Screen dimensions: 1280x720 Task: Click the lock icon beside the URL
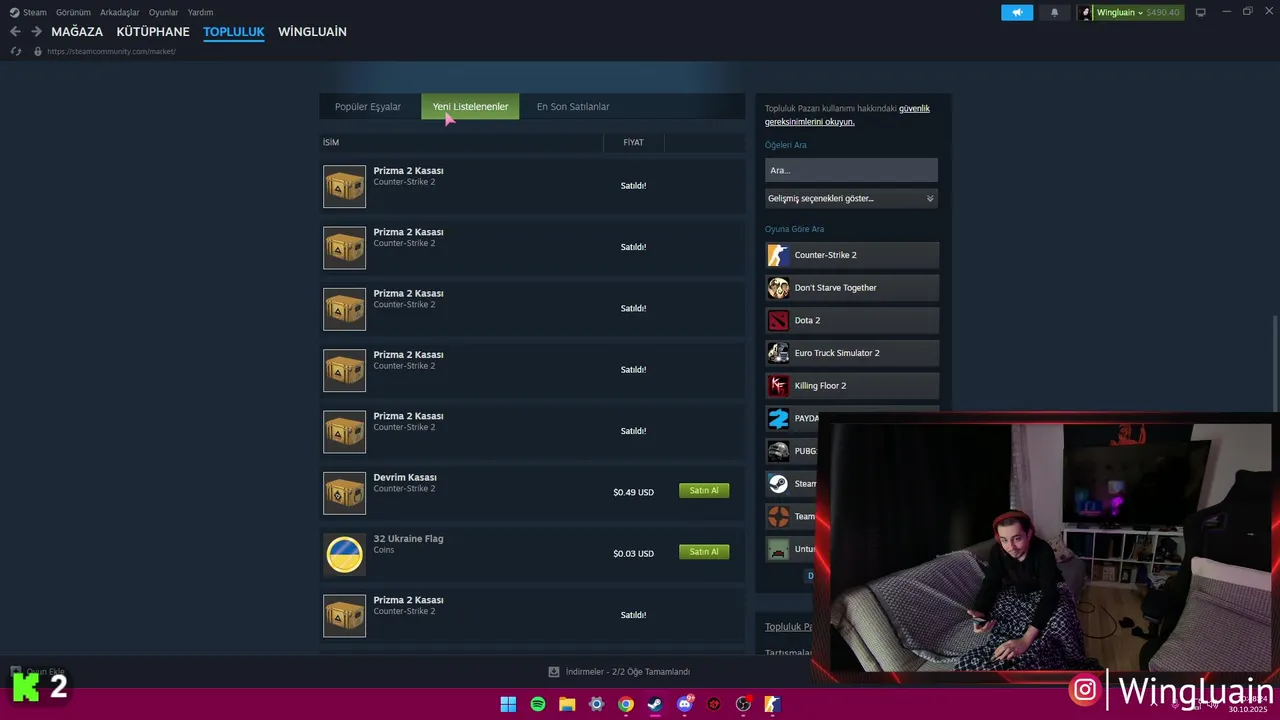click(x=38, y=51)
